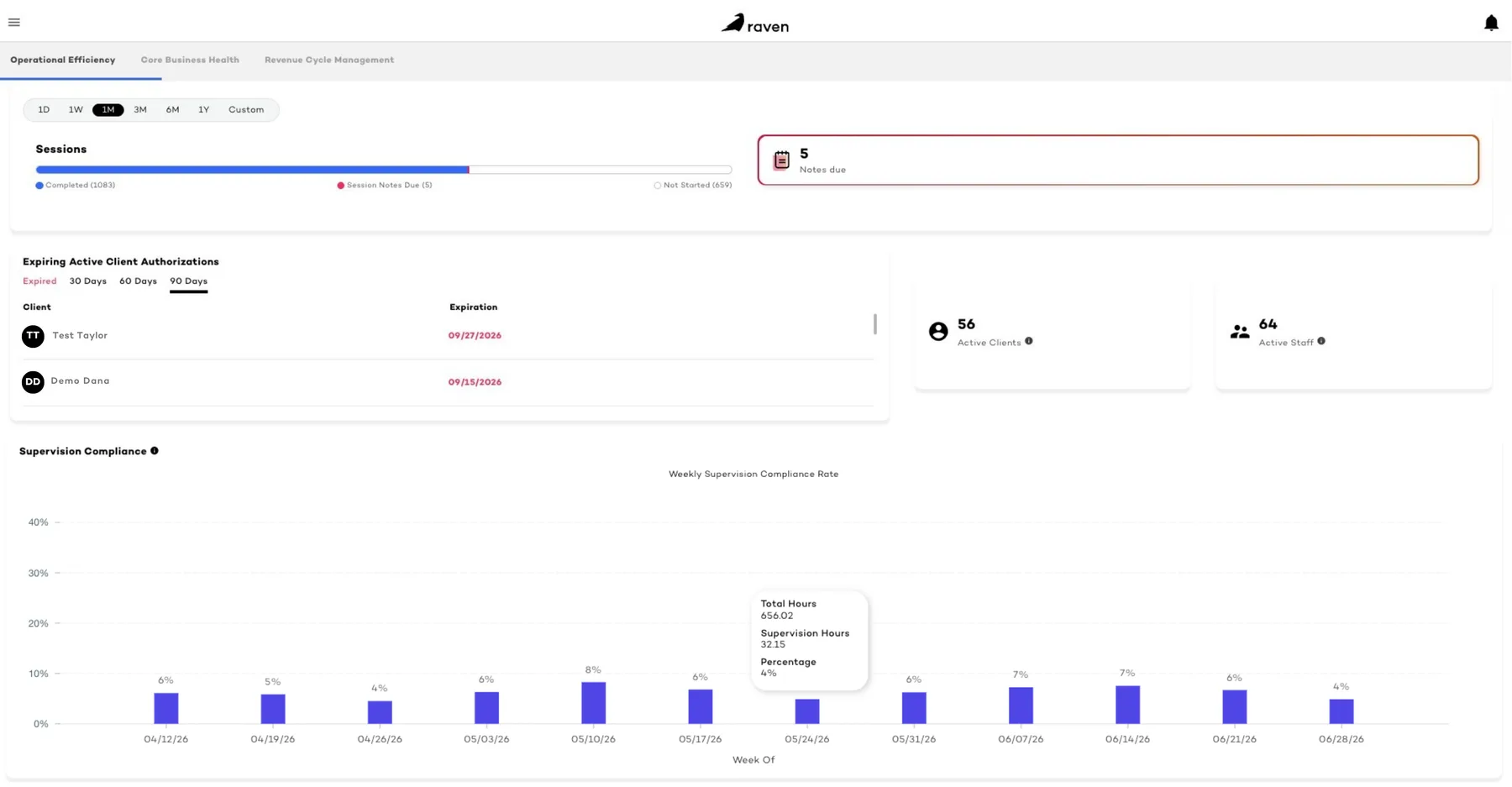The image size is (1512, 787).
Task: Select the 1Y time range
Action: [203, 110]
